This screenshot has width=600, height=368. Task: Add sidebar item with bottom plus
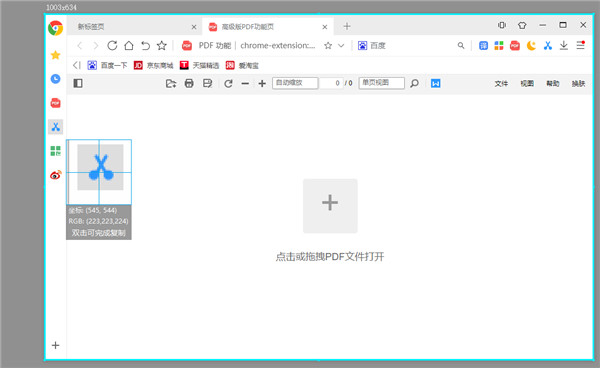point(55,345)
